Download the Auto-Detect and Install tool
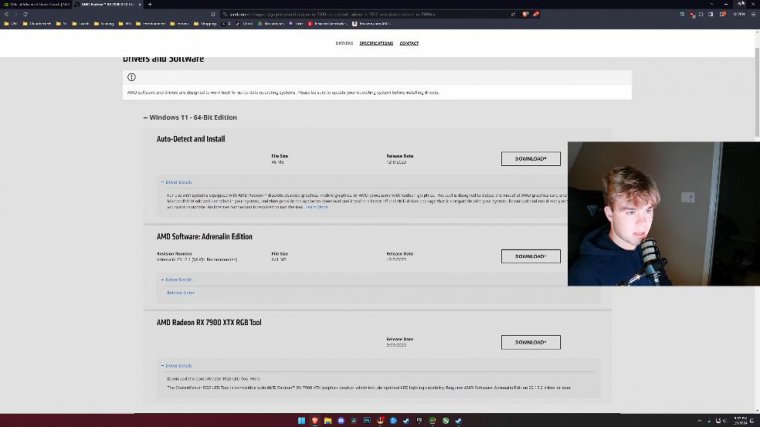 [x=530, y=159]
